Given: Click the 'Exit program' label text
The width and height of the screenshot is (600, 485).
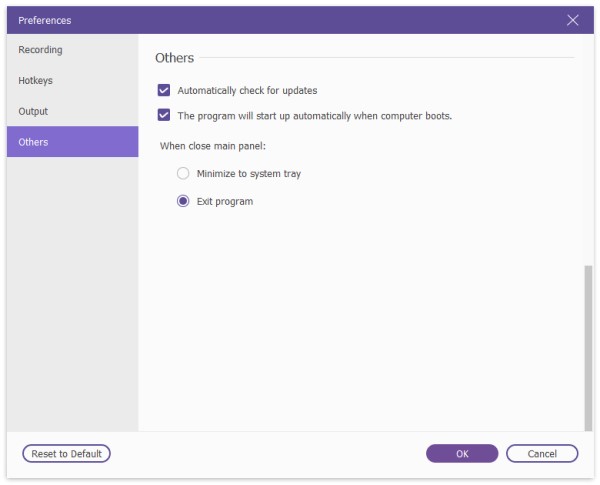Looking at the screenshot, I should click(x=225, y=201).
